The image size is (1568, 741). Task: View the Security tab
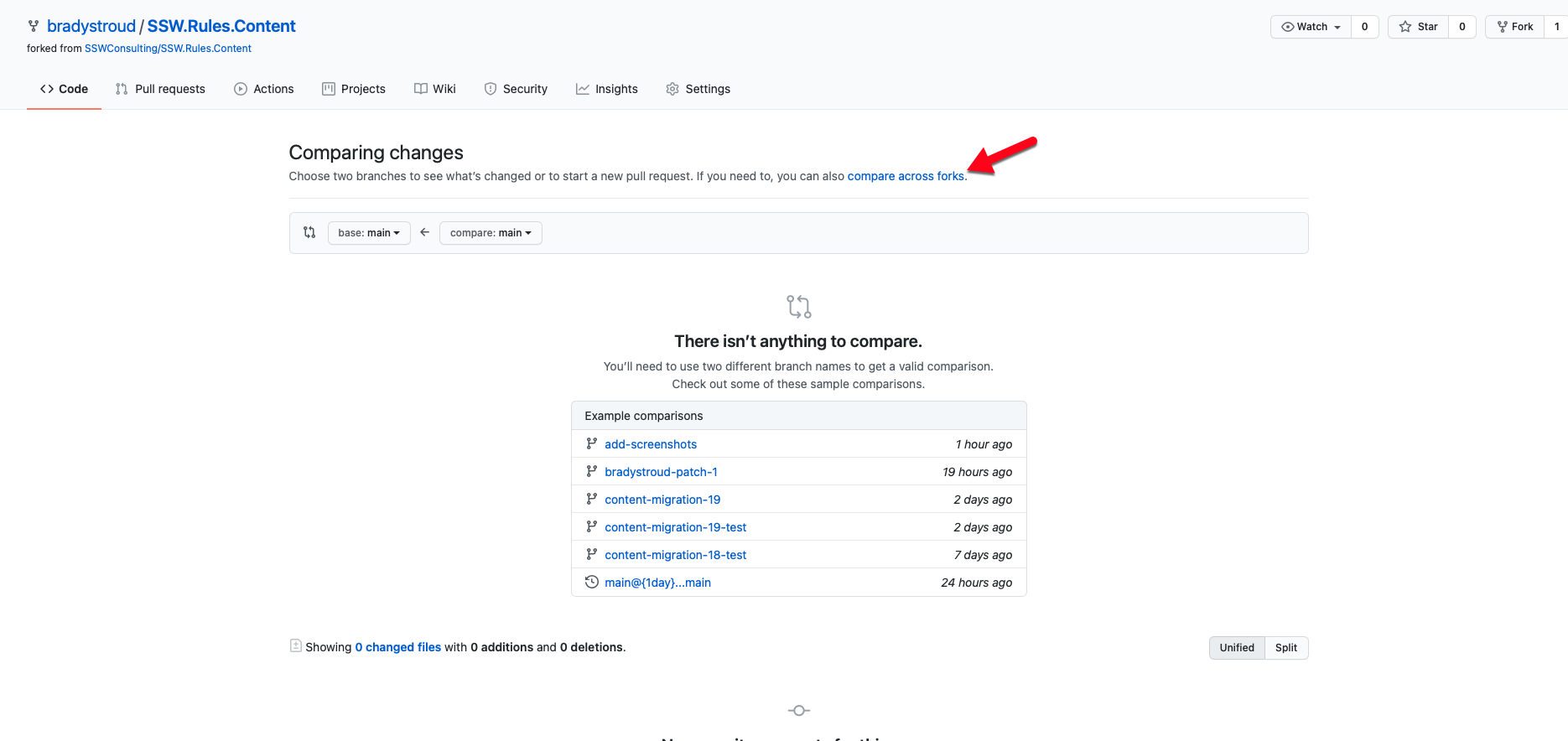click(x=516, y=89)
